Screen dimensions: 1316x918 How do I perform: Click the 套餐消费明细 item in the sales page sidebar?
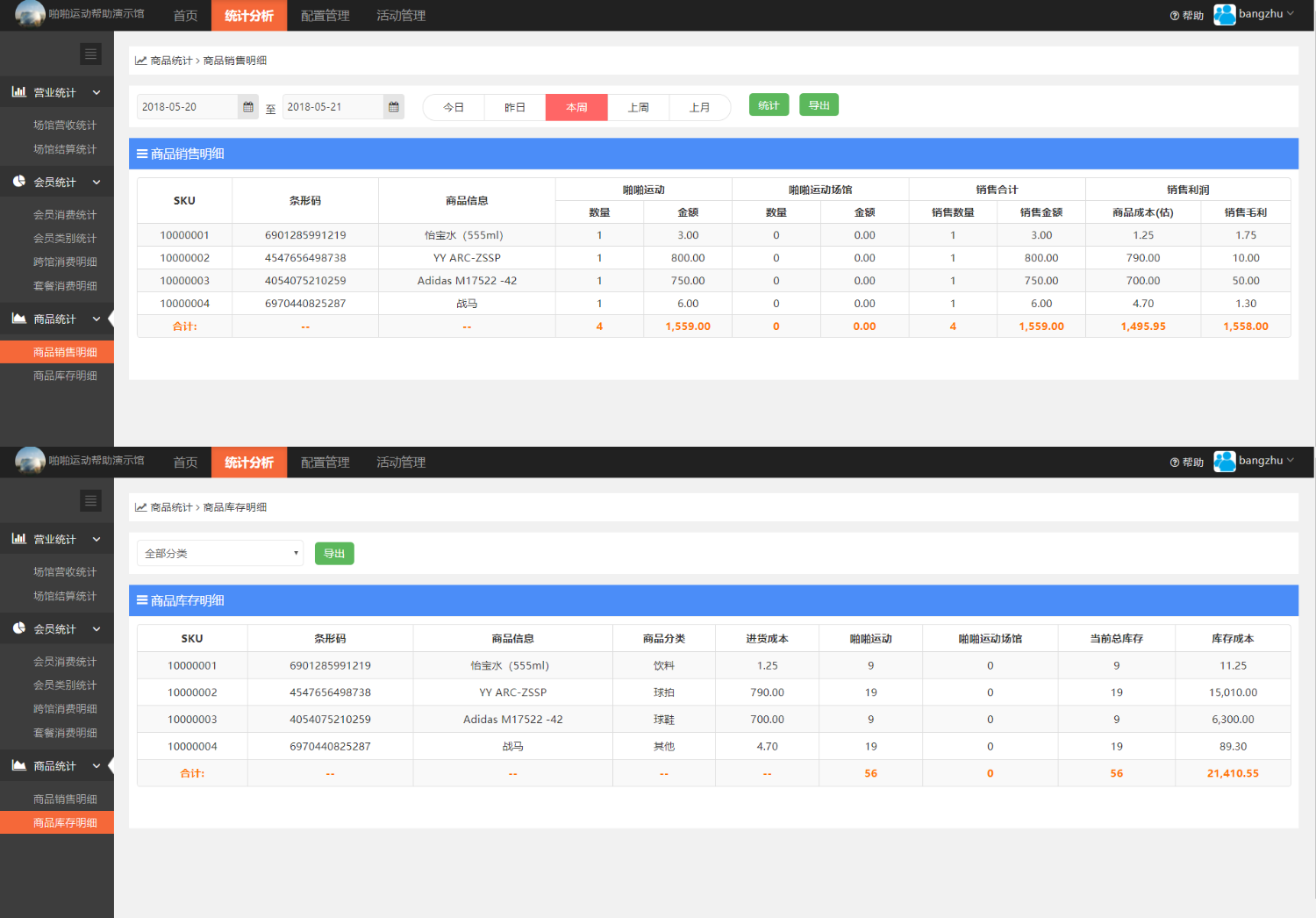[65, 286]
